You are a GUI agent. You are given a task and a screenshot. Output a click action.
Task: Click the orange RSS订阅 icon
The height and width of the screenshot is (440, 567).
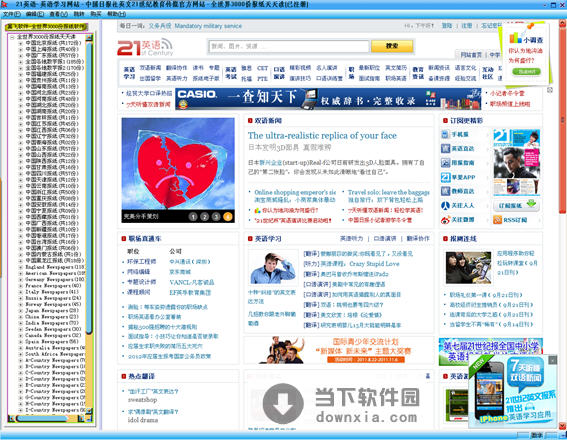tap(498, 219)
